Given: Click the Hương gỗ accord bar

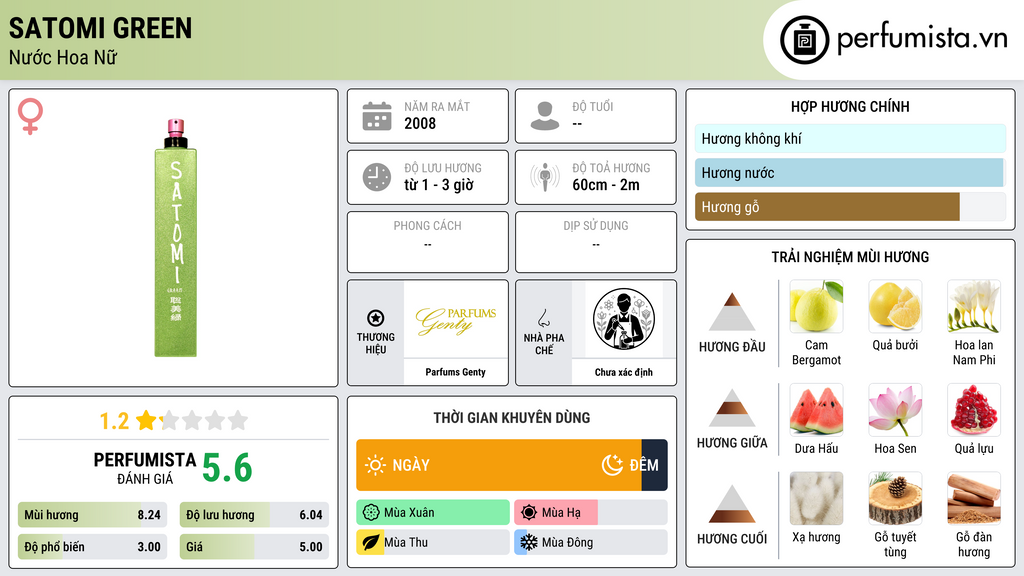Looking at the screenshot, I should click(x=850, y=206).
